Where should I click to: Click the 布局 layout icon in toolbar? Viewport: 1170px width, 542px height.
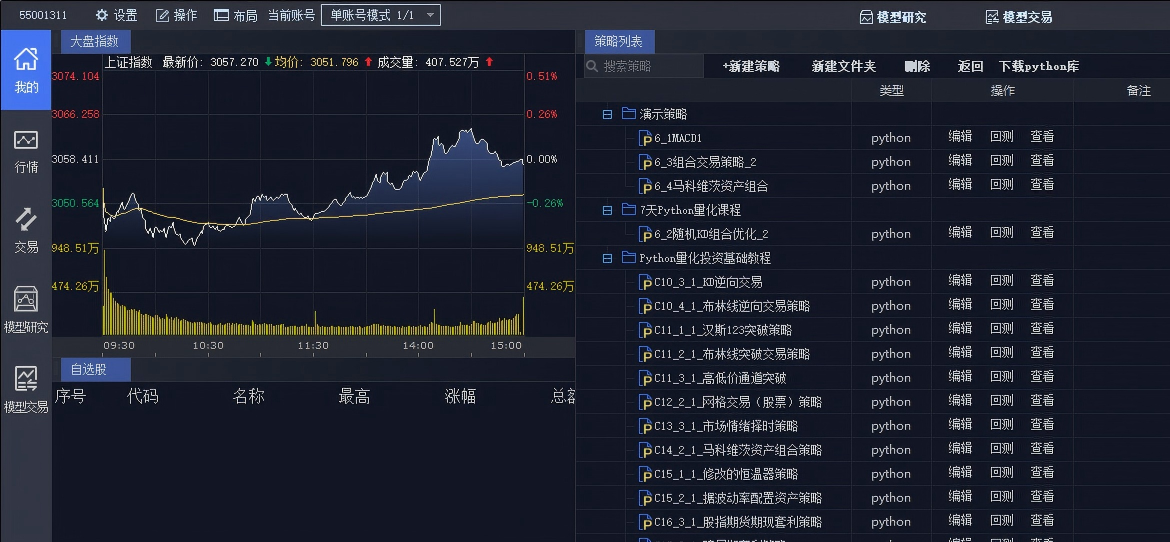[221, 16]
